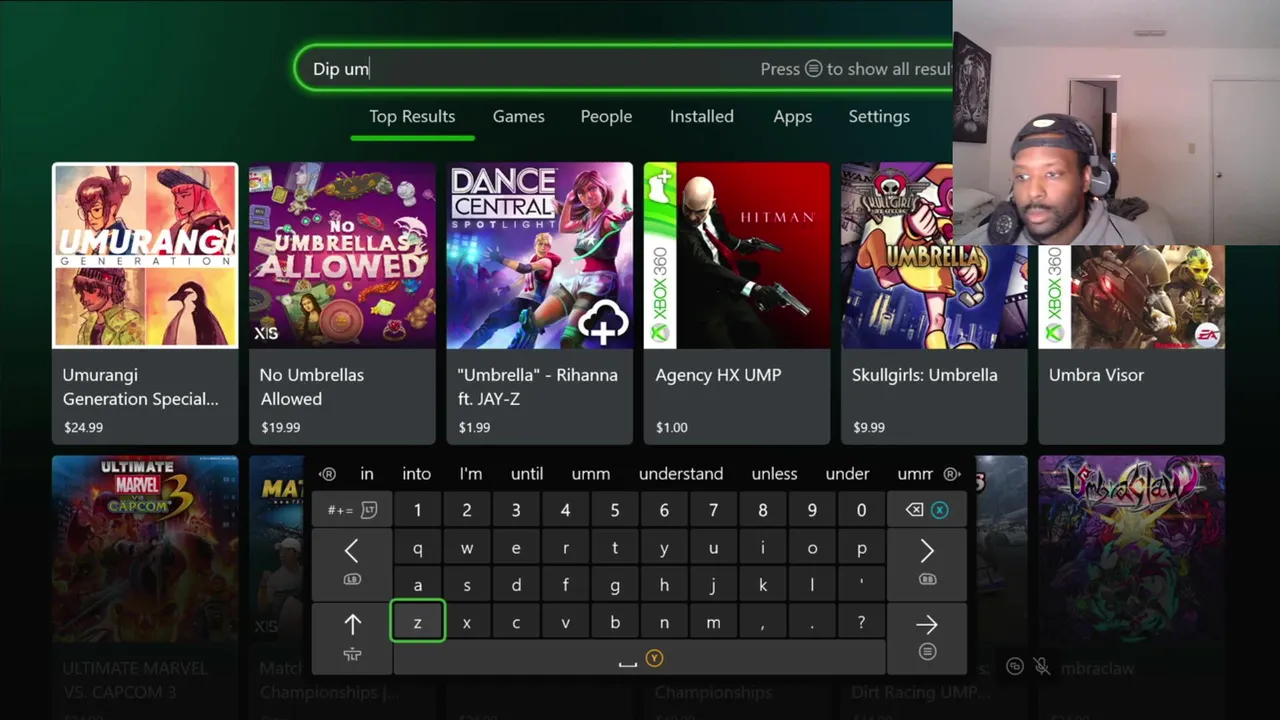
Task: Open the Apps tab
Action: (792, 117)
